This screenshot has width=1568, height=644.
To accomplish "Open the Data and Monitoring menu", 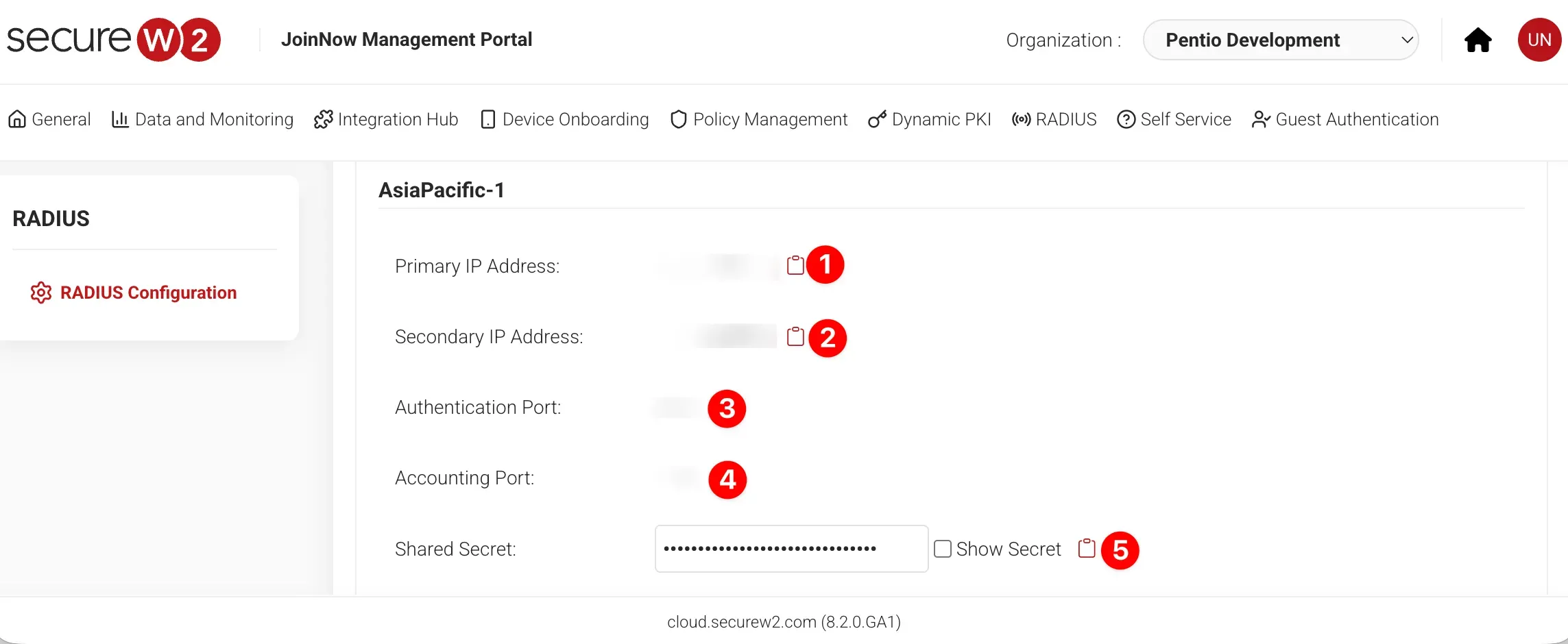I will [x=202, y=119].
